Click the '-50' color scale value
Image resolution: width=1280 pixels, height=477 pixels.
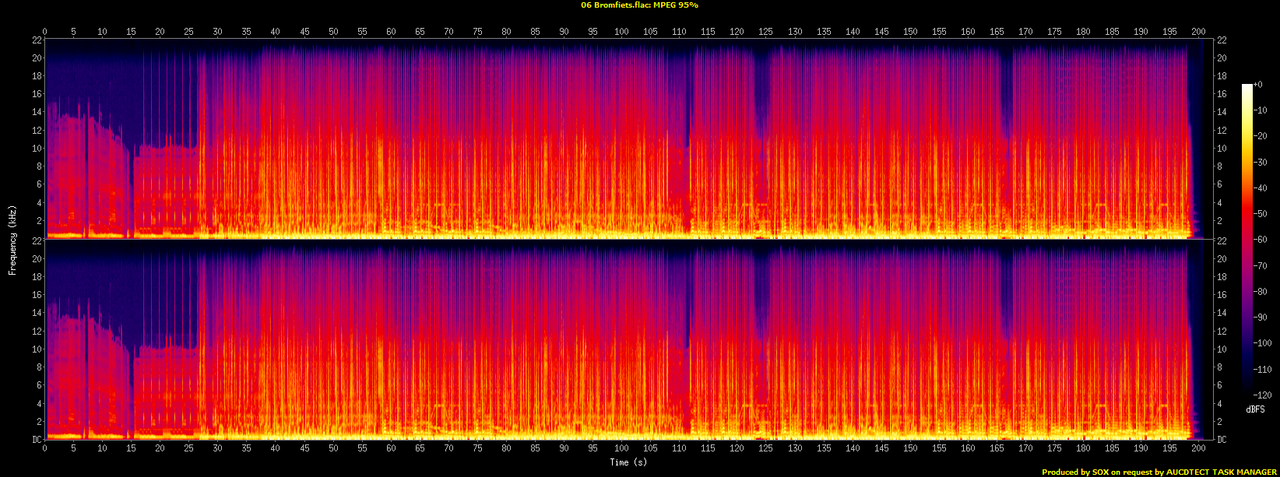point(1262,213)
